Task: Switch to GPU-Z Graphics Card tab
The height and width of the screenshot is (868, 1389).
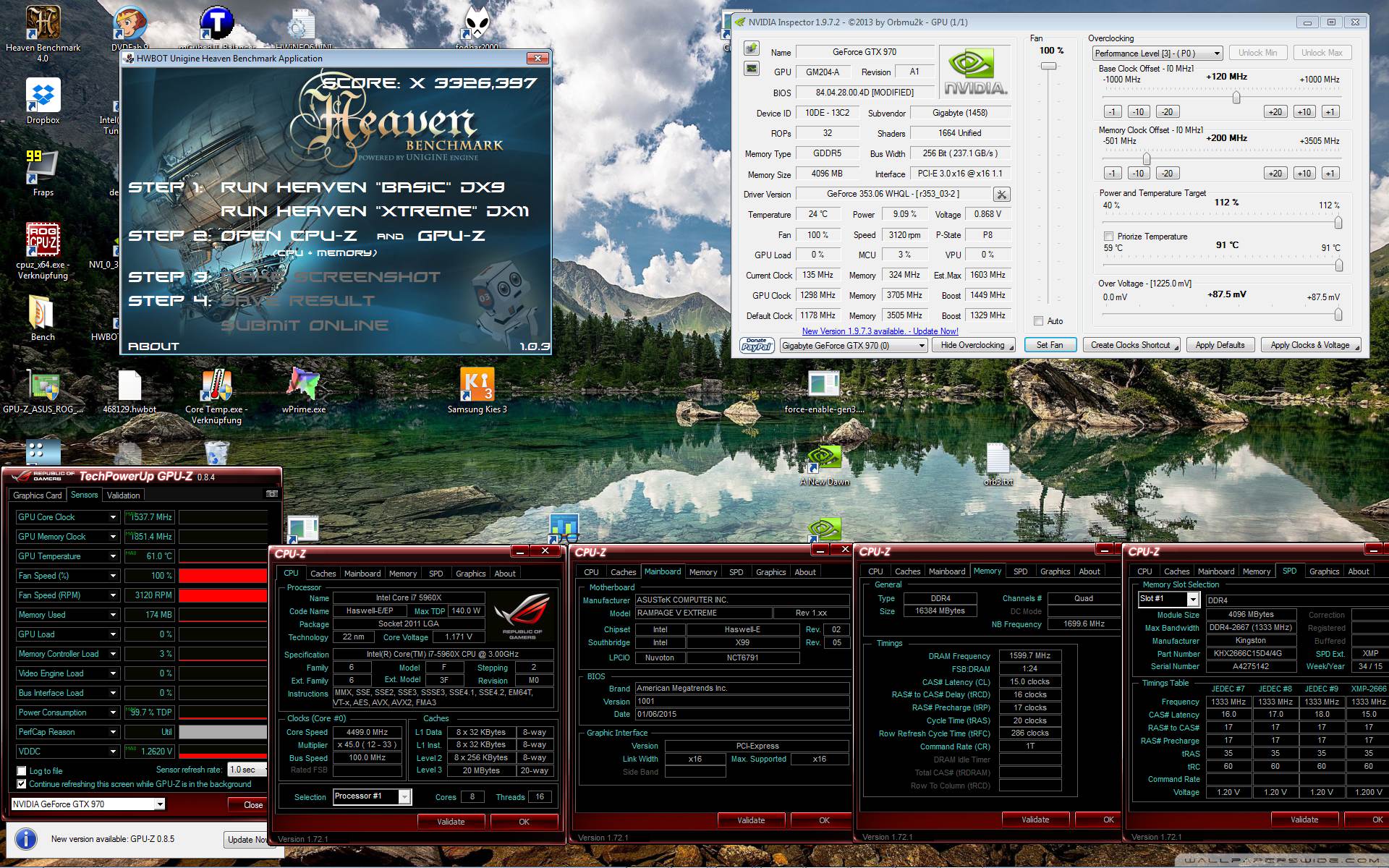Action: click(x=37, y=495)
